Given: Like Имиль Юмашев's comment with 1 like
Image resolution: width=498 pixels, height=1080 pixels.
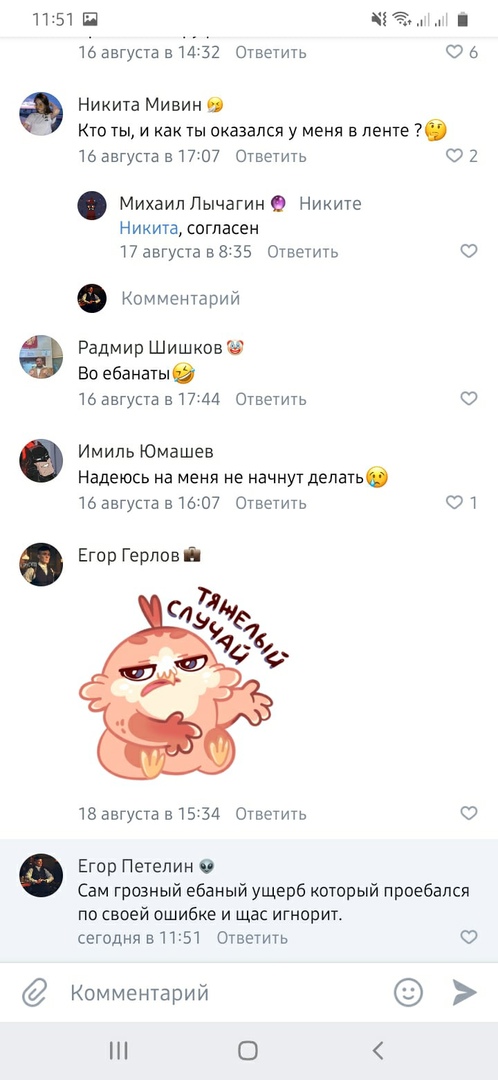Looking at the screenshot, I should point(461,502).
